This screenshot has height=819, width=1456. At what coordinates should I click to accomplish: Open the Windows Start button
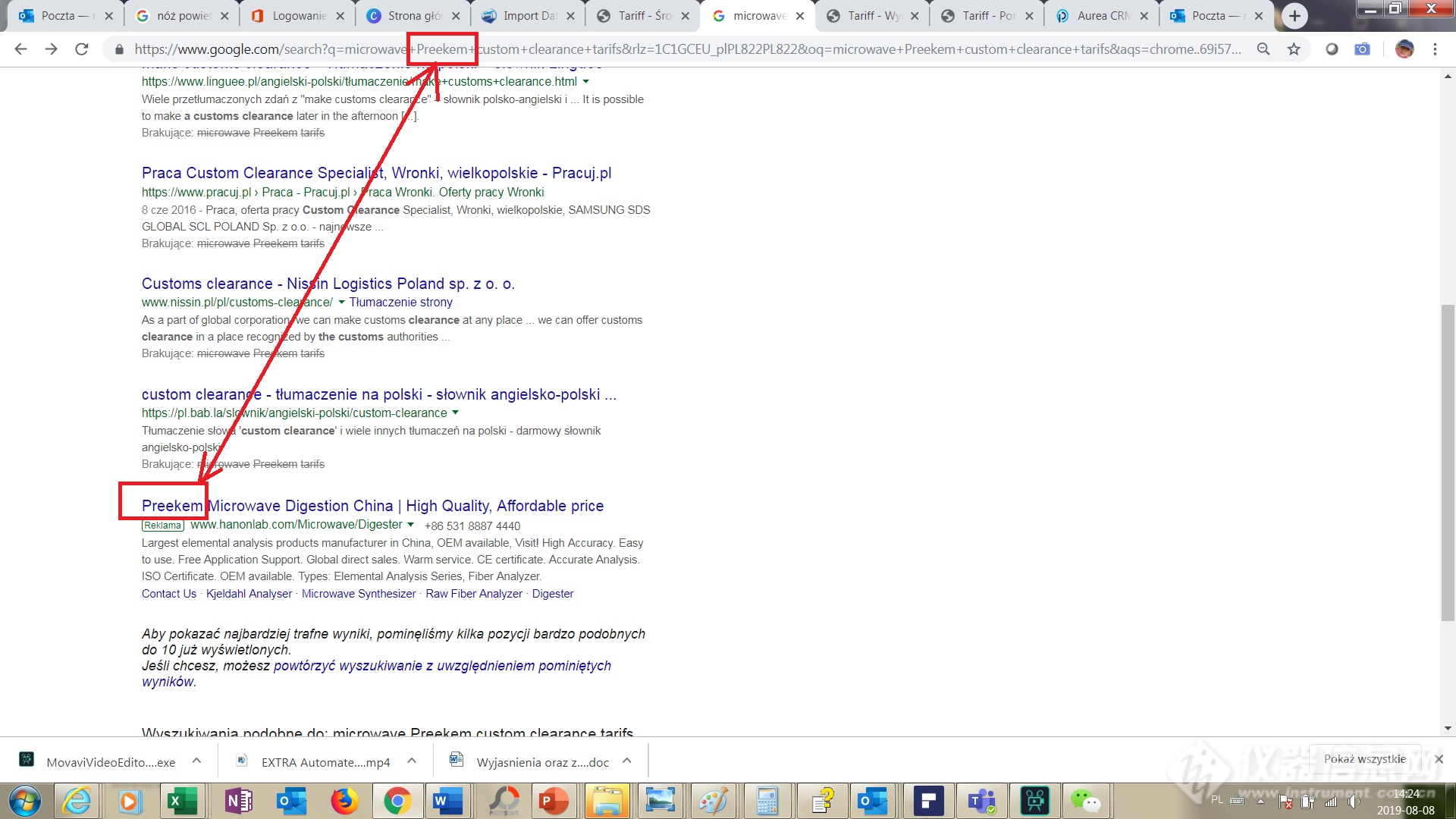pos(25,801)
